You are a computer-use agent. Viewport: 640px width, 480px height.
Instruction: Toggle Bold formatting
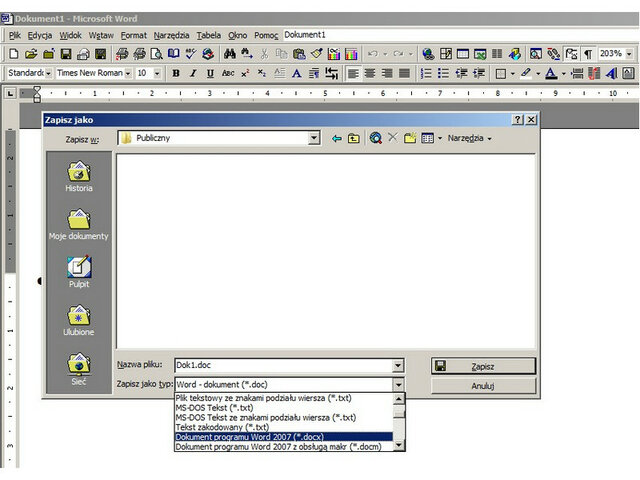pyautogui.click(x=176, y=73)
